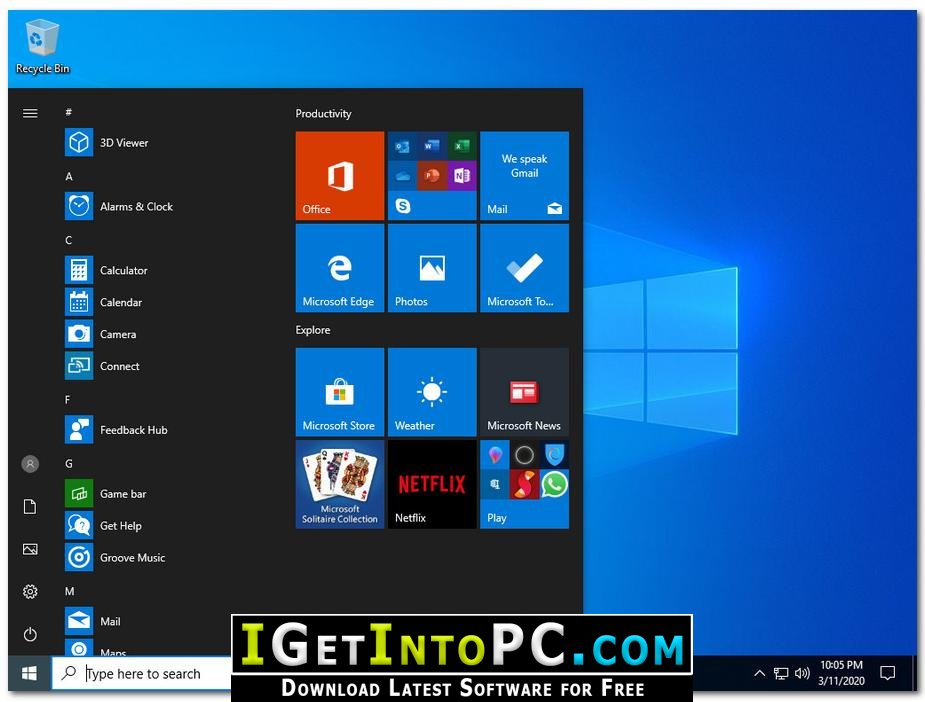Open the Photos tile
This screenshot has width=925, height=702.
coord(432,268)
